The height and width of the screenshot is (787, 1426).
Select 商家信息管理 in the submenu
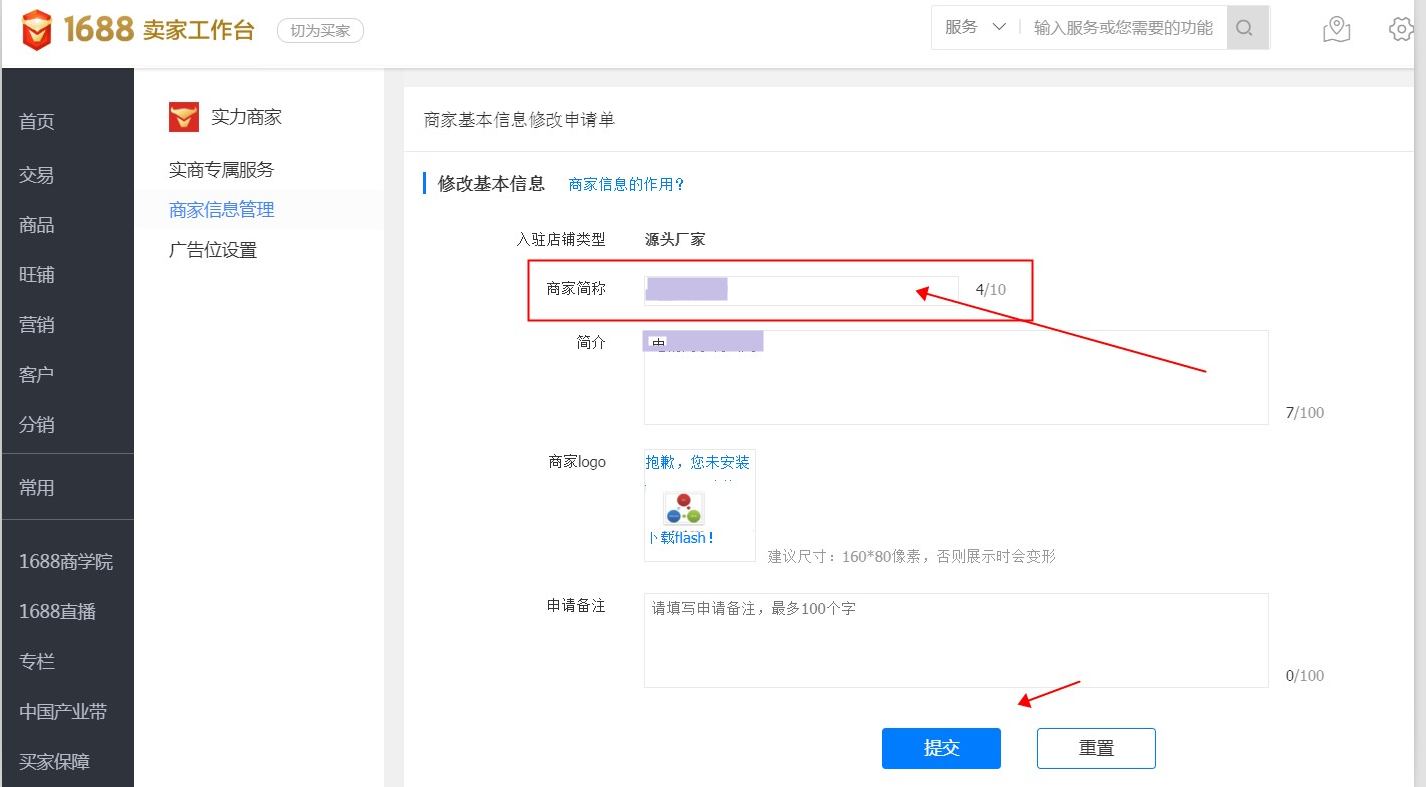pos(221,210)
